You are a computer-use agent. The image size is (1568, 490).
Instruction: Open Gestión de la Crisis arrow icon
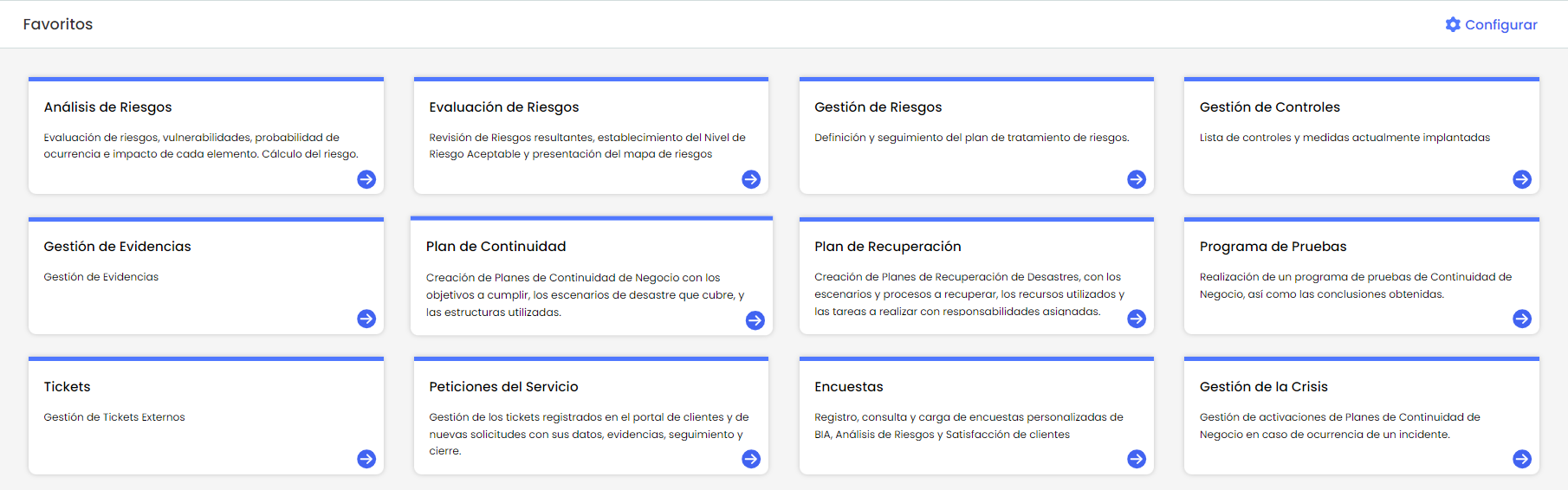coord(1522,459)
